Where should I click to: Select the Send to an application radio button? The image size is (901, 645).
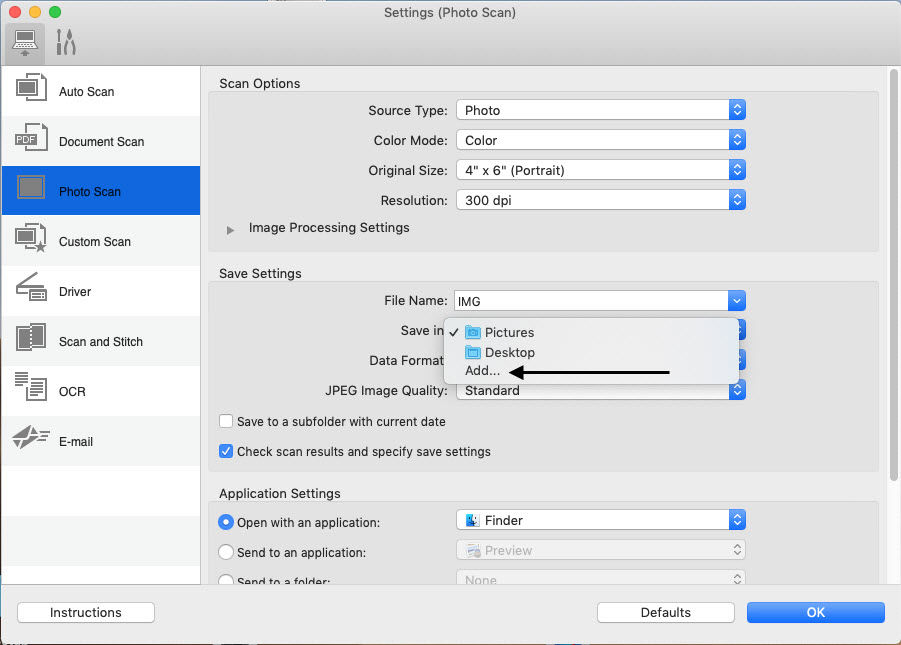point(226,552)
